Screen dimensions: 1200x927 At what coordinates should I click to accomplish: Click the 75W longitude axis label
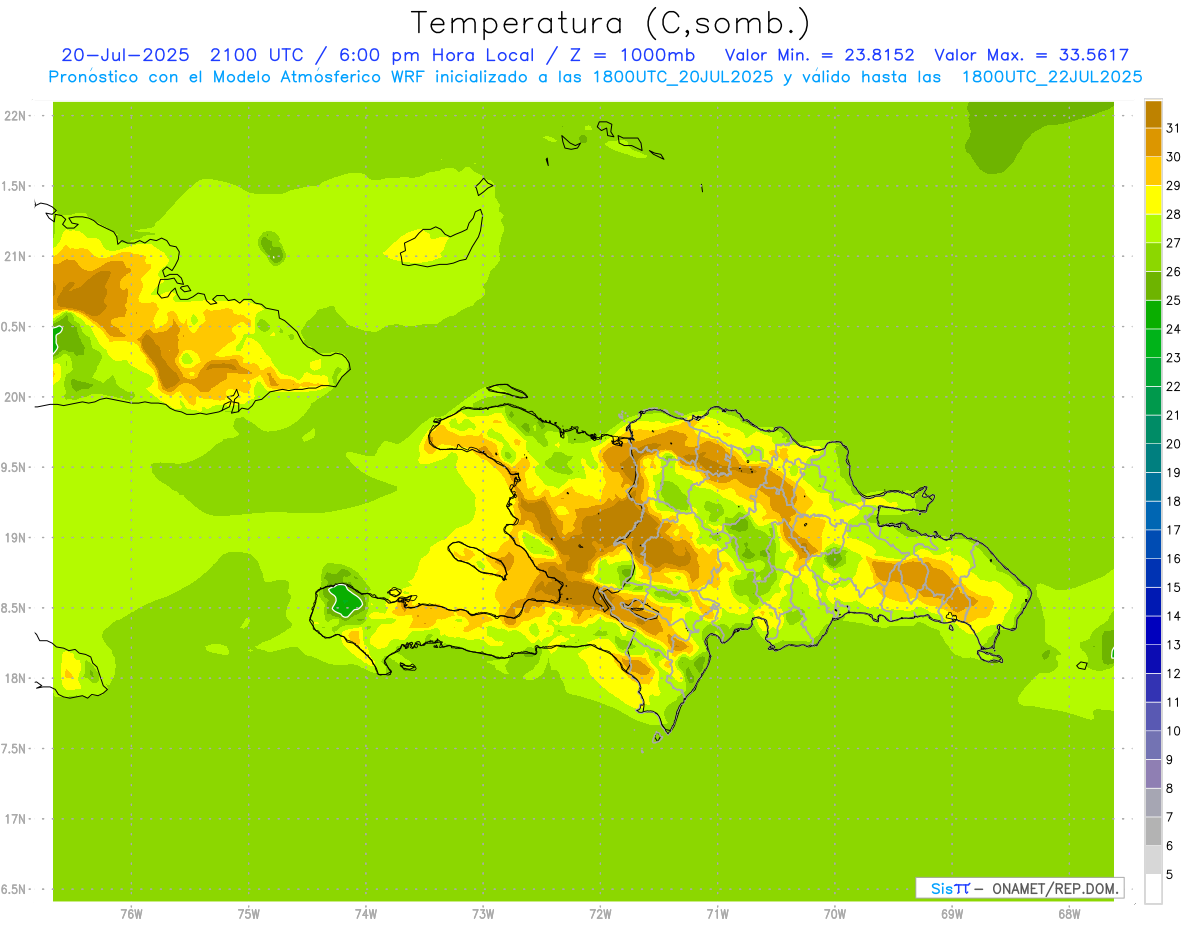coord(248,914)
